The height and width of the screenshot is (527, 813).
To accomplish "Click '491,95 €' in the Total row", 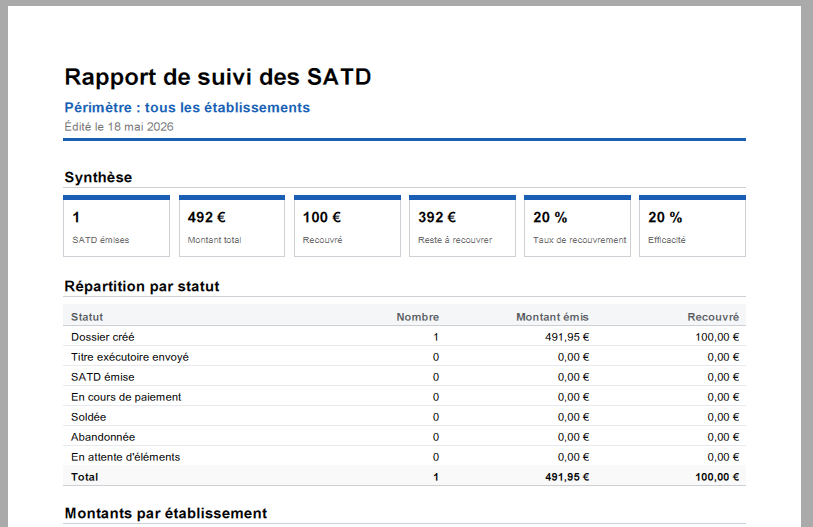I will coord(567,477).
